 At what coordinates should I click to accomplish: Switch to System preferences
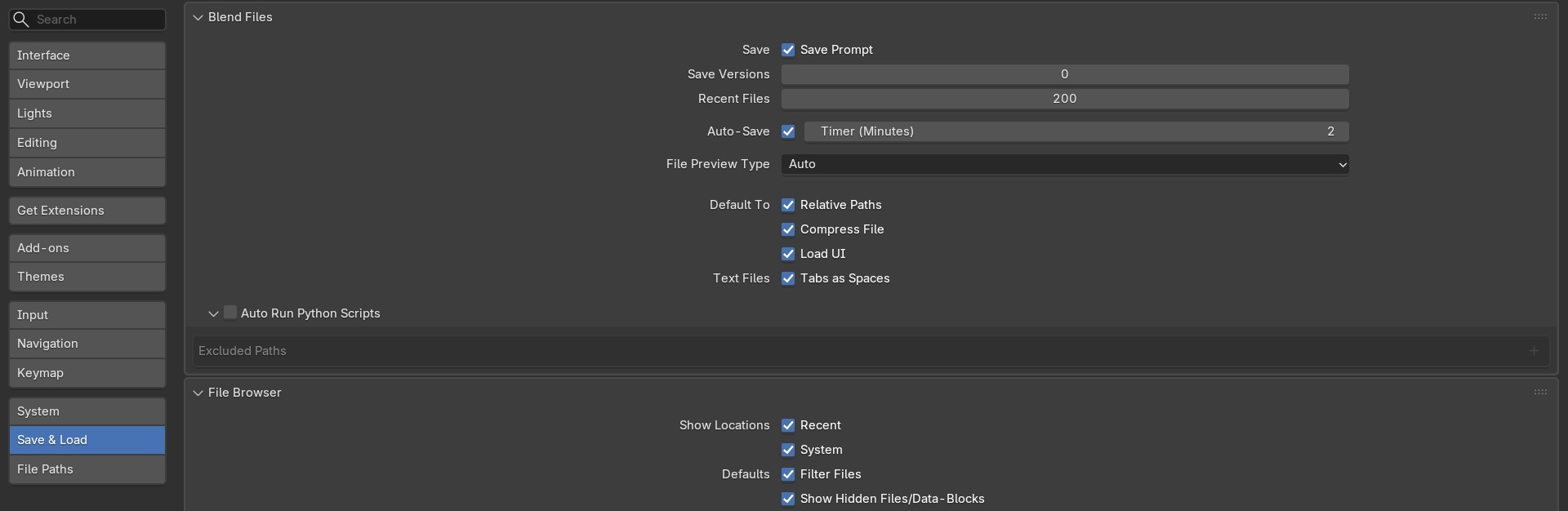coord(87,411)
